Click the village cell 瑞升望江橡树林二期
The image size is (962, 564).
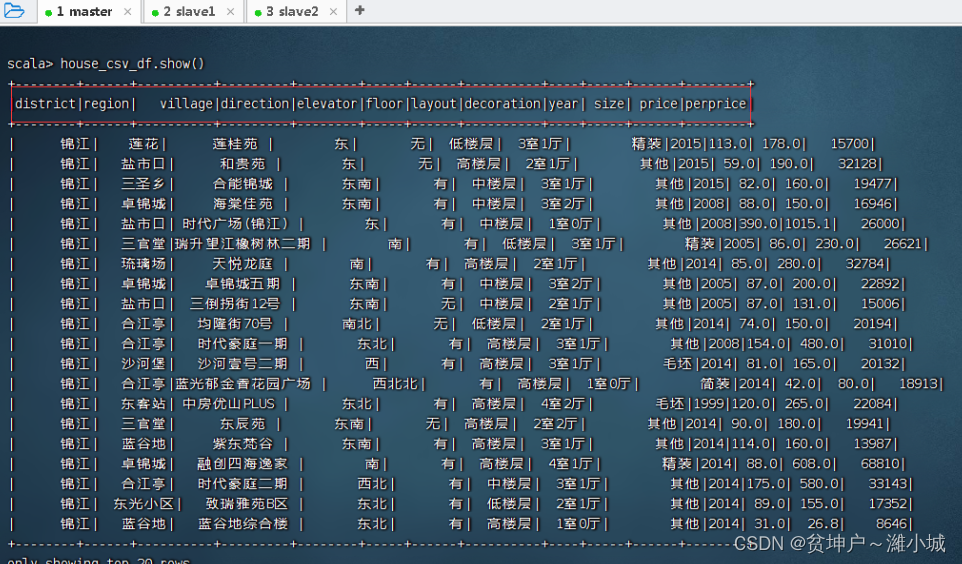(x=242, y=244)
